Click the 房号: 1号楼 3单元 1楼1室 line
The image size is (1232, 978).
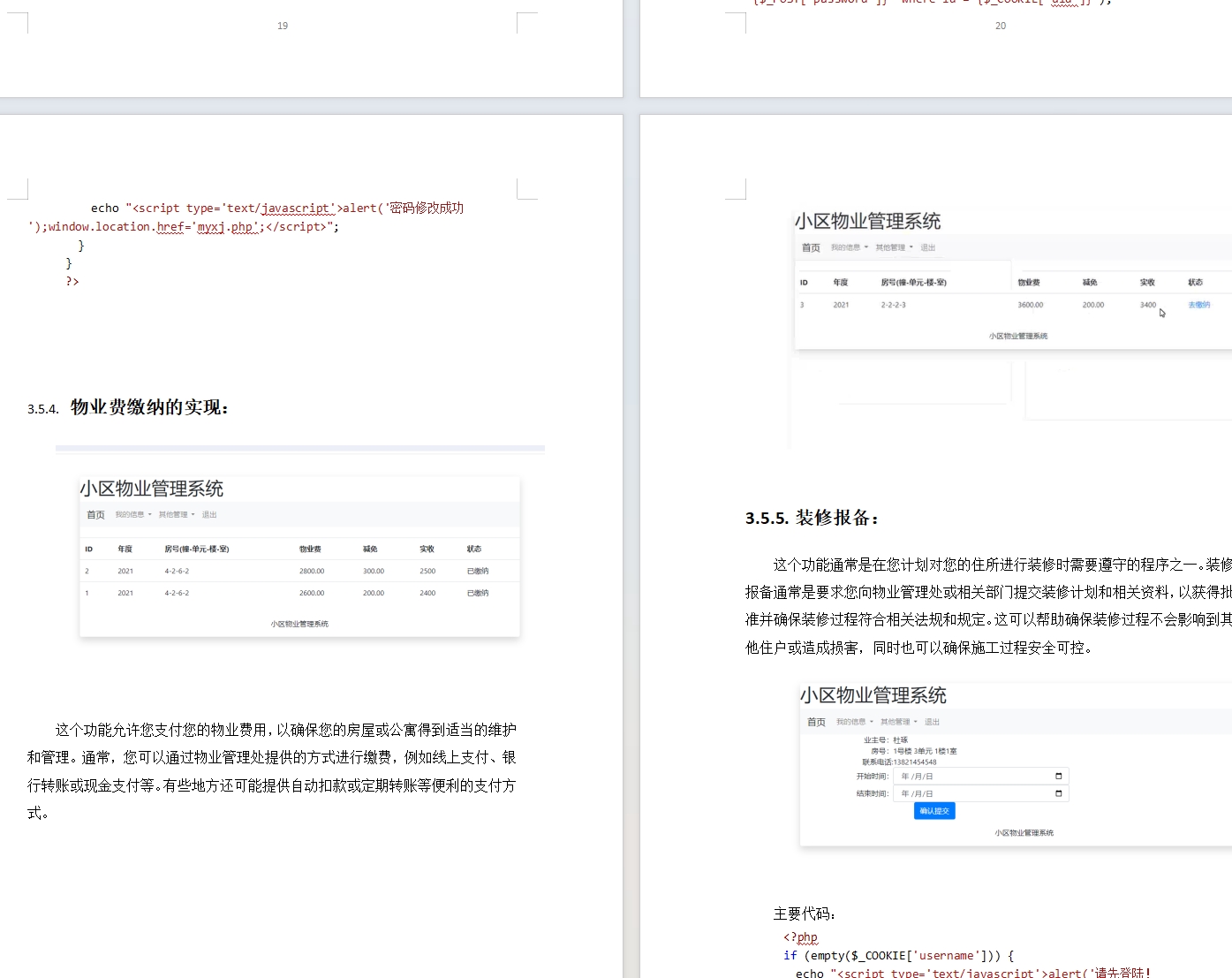[913, 751]
